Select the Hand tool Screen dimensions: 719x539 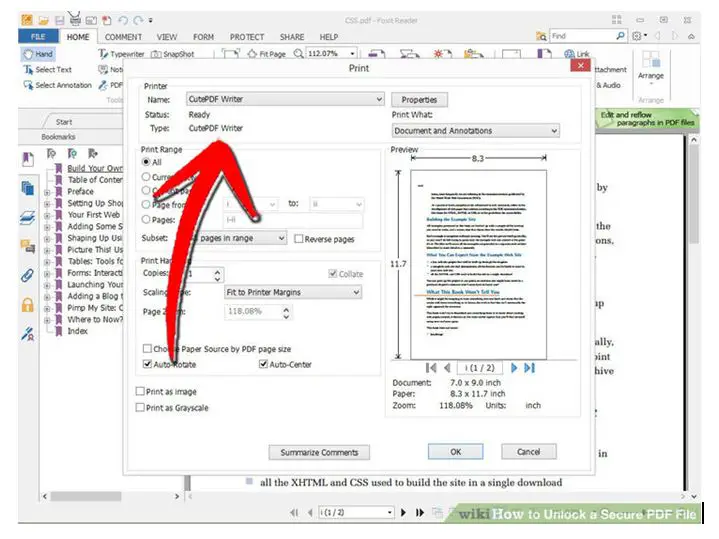pos(38,54)
